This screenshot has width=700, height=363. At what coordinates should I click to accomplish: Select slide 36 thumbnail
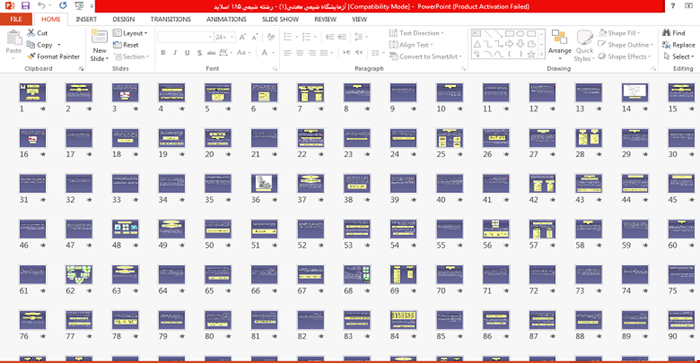[x=264, y=184]
